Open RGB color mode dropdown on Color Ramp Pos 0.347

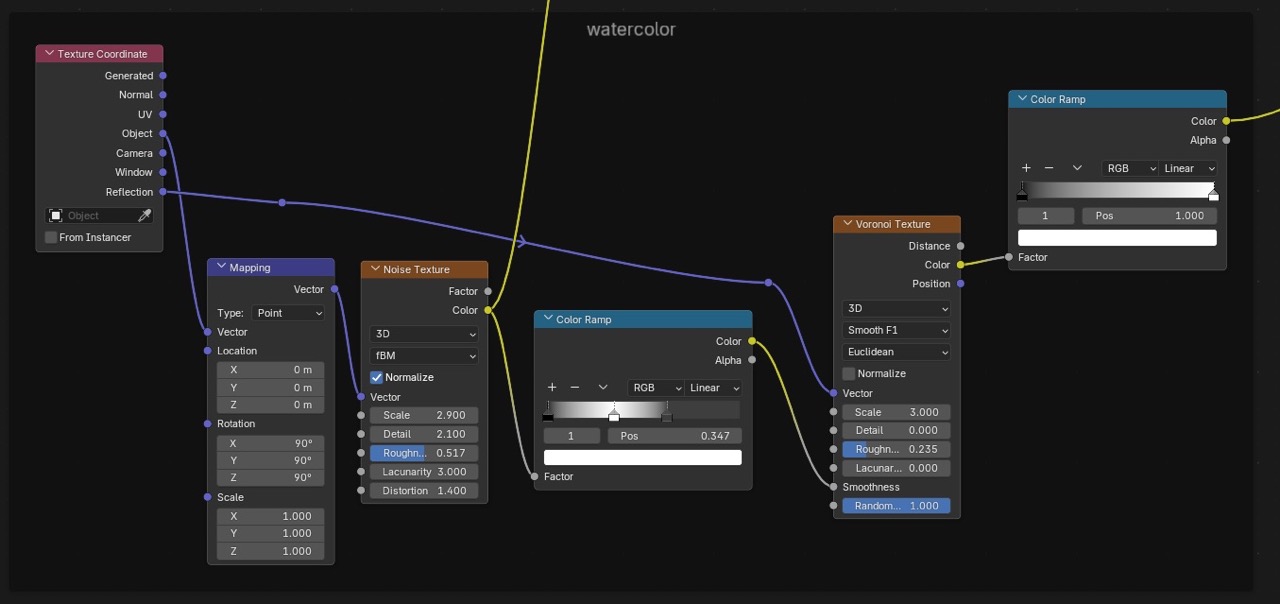[656, 388]
